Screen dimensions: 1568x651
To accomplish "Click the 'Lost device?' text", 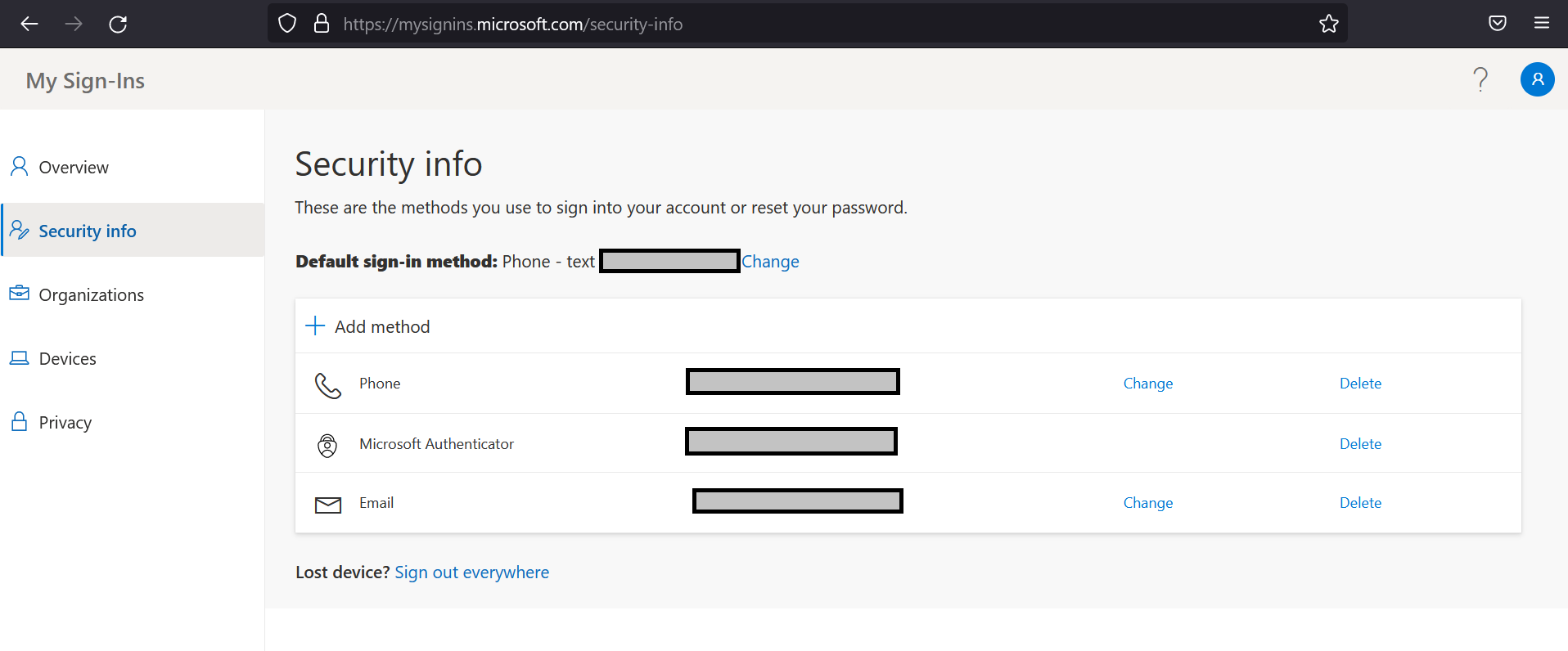I will click(343, 572).
